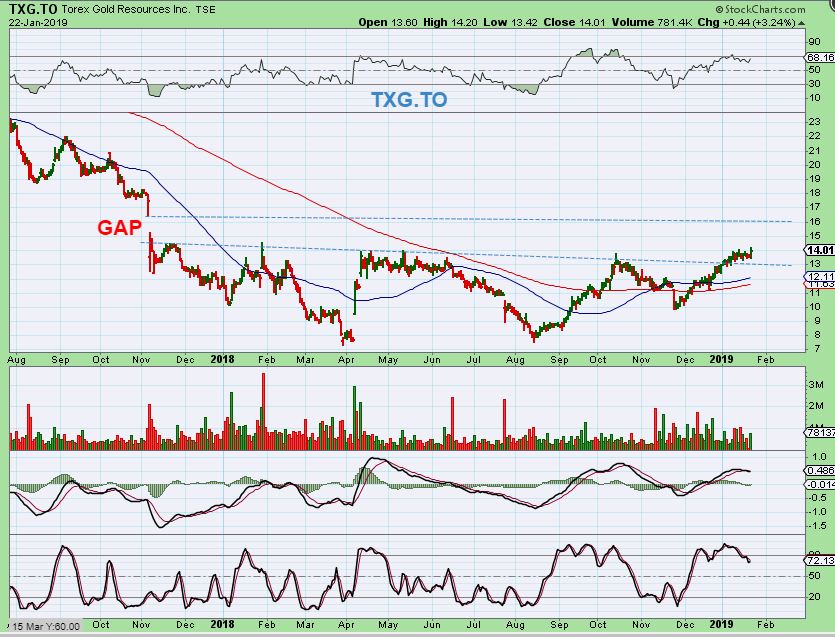Click 2019 on the axis under price chart
The width and height of the screenshot is (835, 637).
(x=722, y=359)
